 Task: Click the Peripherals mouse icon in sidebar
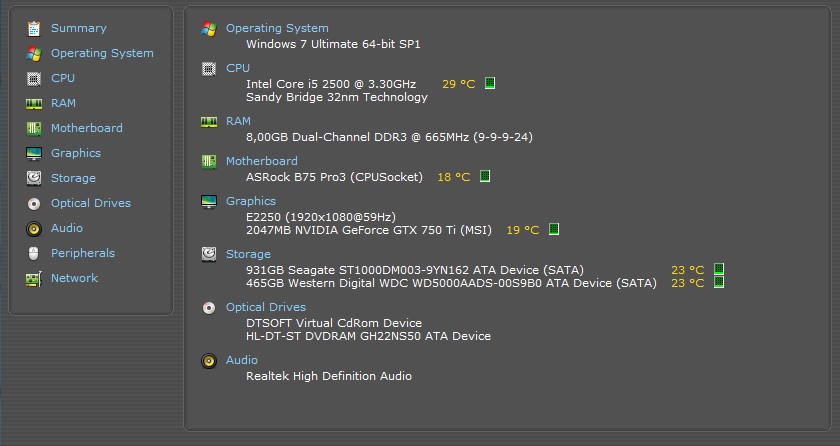tap(34, 253)
